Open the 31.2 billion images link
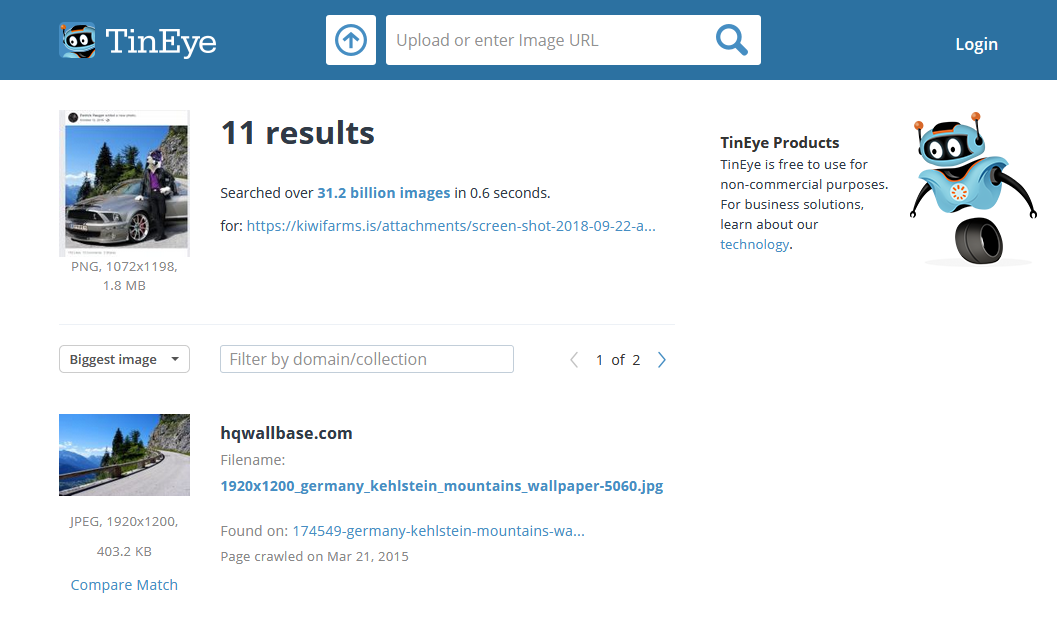Screen dimensions: 1057x636 (x=384, y=193)
